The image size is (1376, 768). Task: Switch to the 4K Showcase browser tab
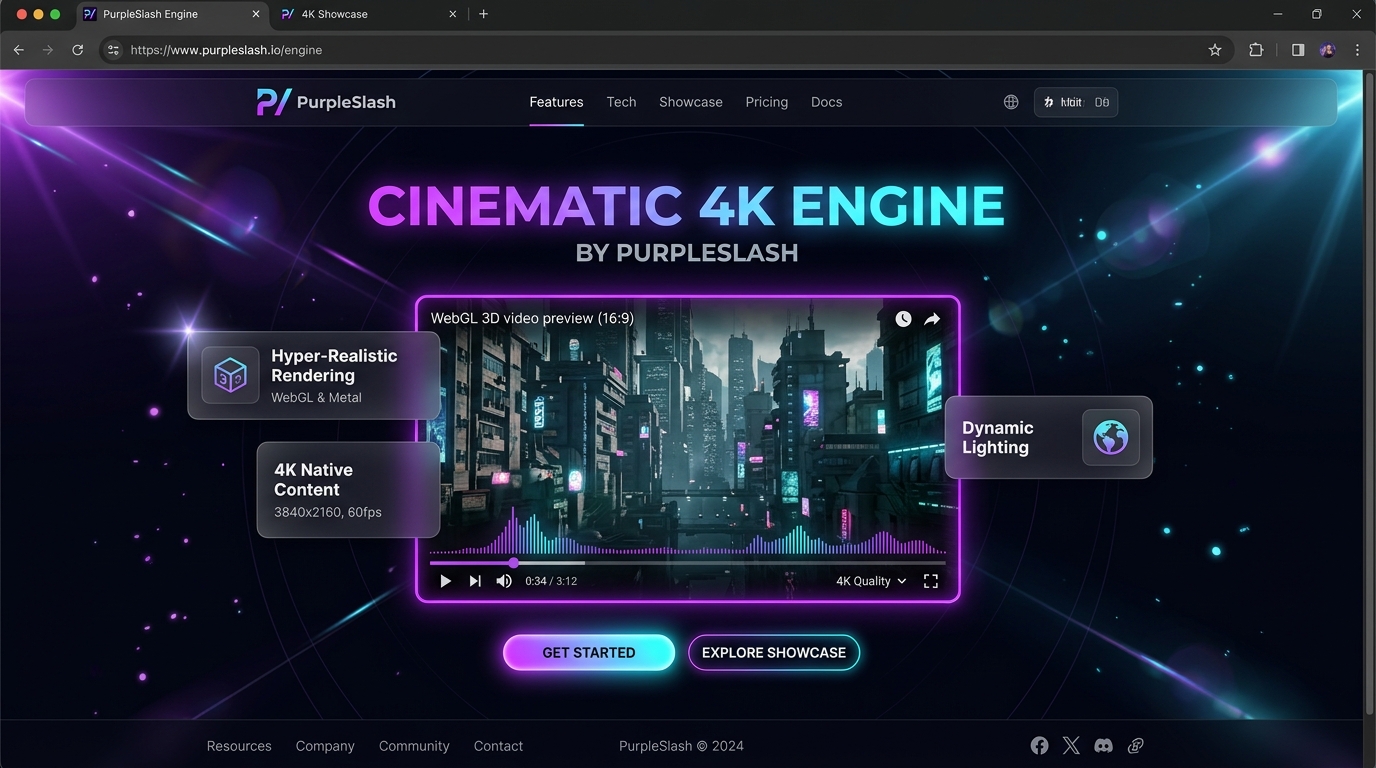(x=369, y=14)
